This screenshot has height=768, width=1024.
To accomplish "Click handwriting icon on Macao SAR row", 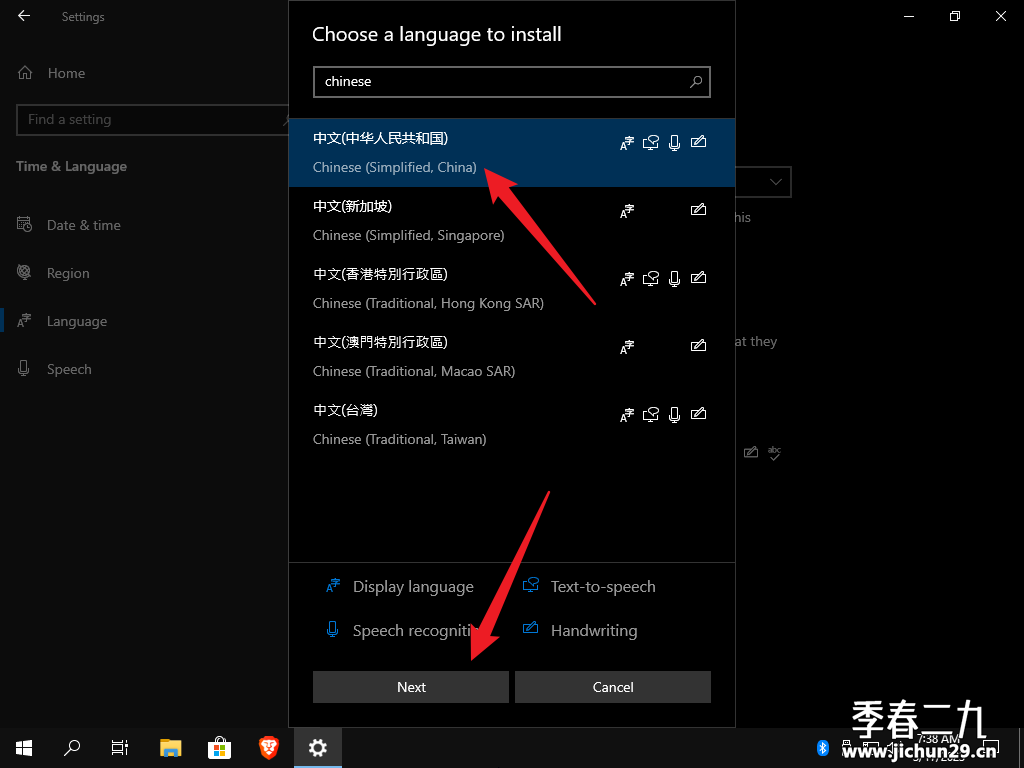I will tap(699, 345).
